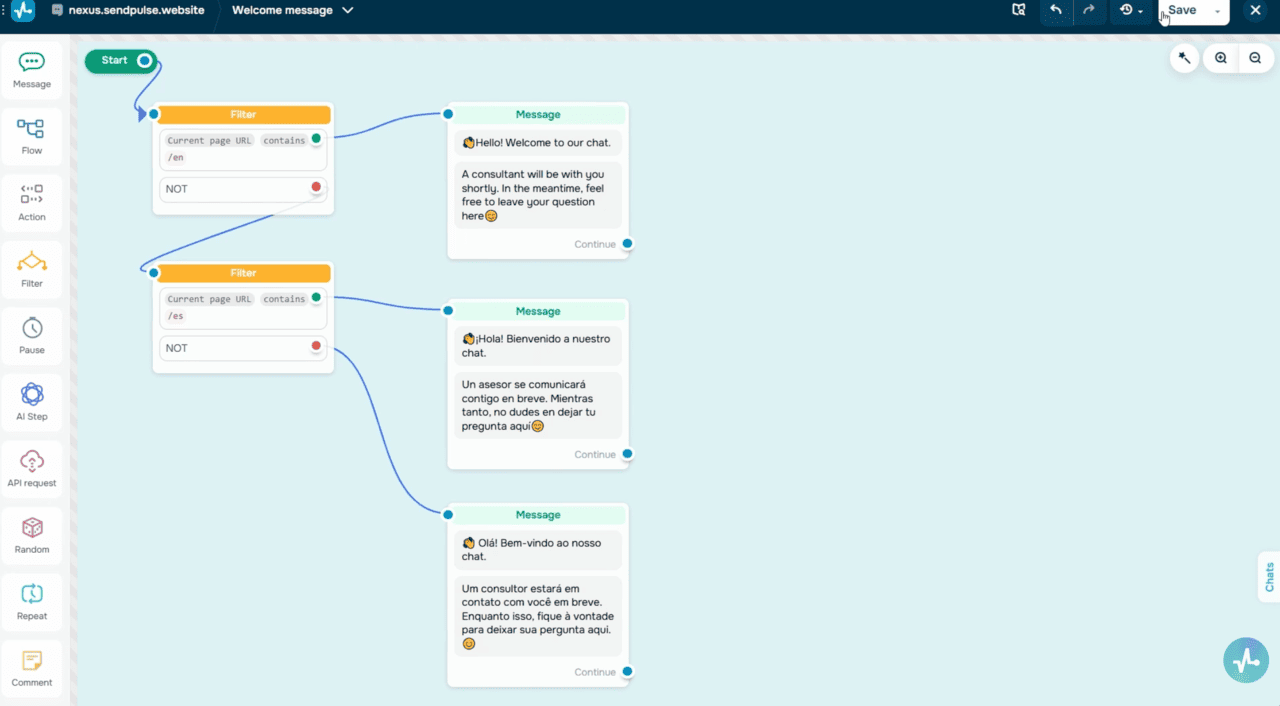Zoom in on the canvas
Screen dimensions: 1280x706
click(x=1221, y=58)
